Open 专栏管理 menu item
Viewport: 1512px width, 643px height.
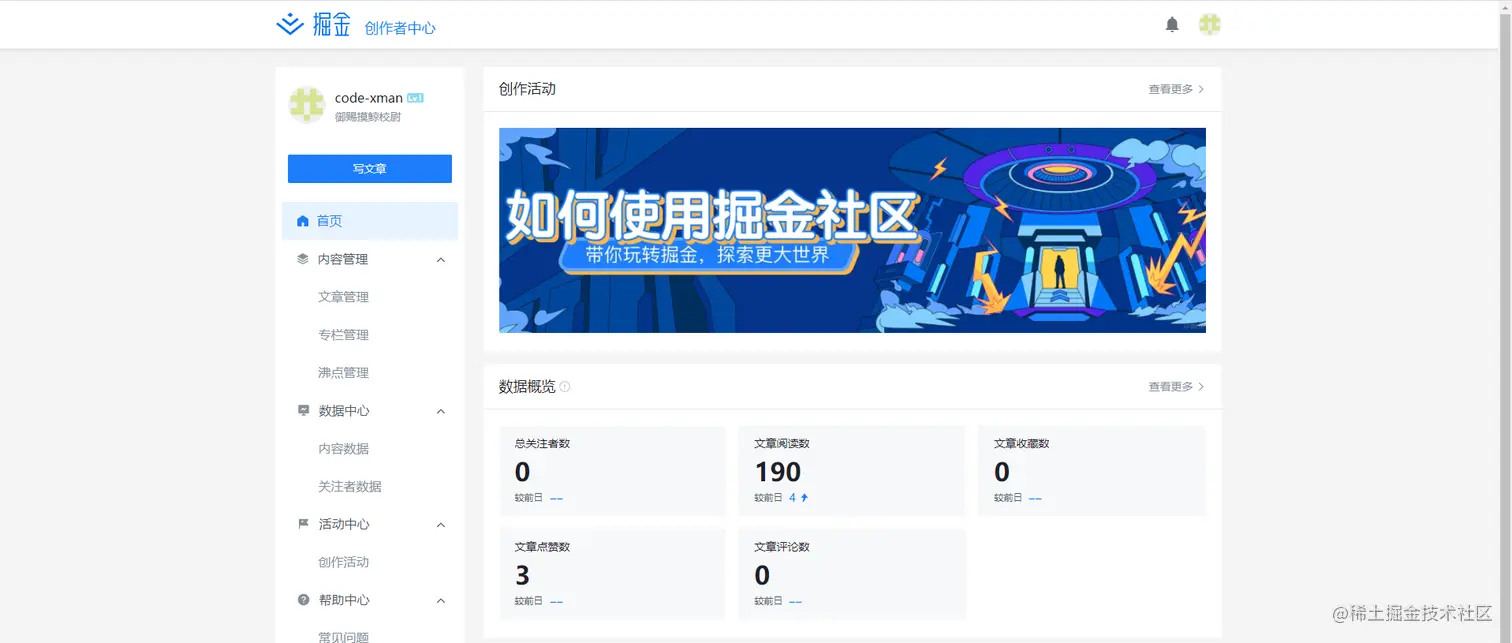[x=344, y=335]
